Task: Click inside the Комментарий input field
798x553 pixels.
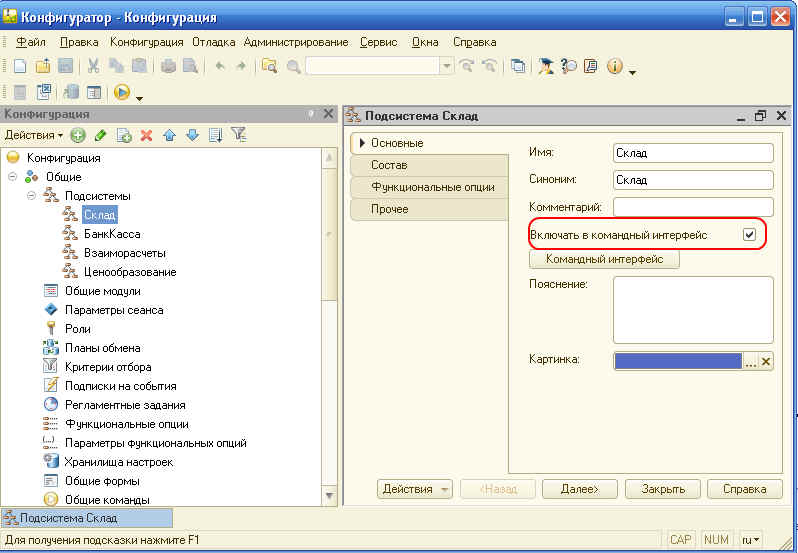Action: 693,207
